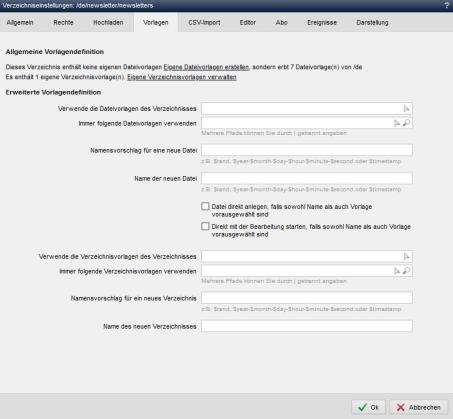Click pointer icon in 'Immer folgende Dateivorlagen verwenden' field
This screenshot has height=419, width=453.
tap(397, 123)
